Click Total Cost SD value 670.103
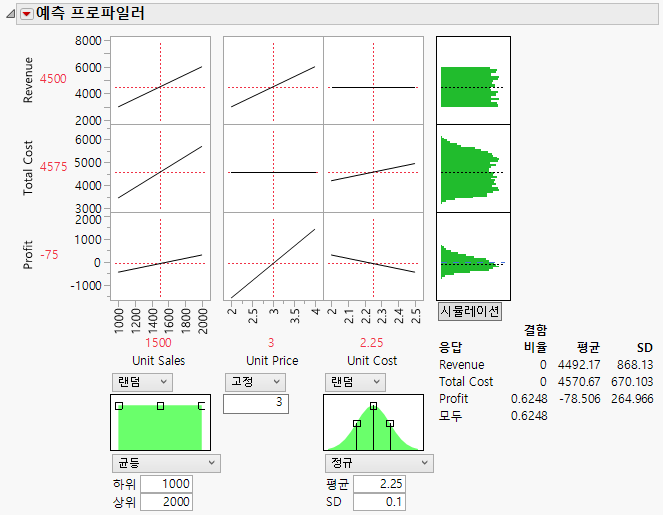 pos(632,382)
